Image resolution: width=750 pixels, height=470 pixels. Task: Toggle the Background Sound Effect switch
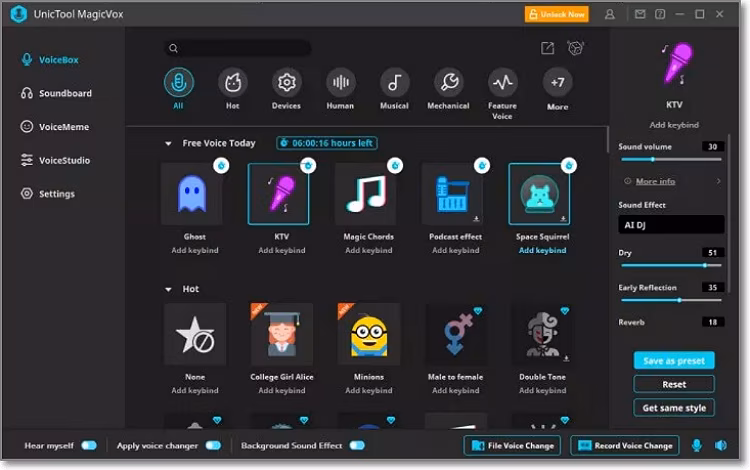[x=357, y=445]
